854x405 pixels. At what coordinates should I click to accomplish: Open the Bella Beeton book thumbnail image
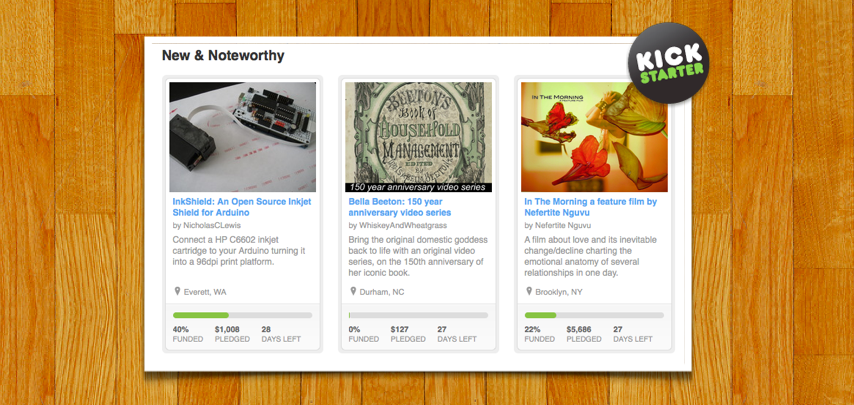point(419,132)
